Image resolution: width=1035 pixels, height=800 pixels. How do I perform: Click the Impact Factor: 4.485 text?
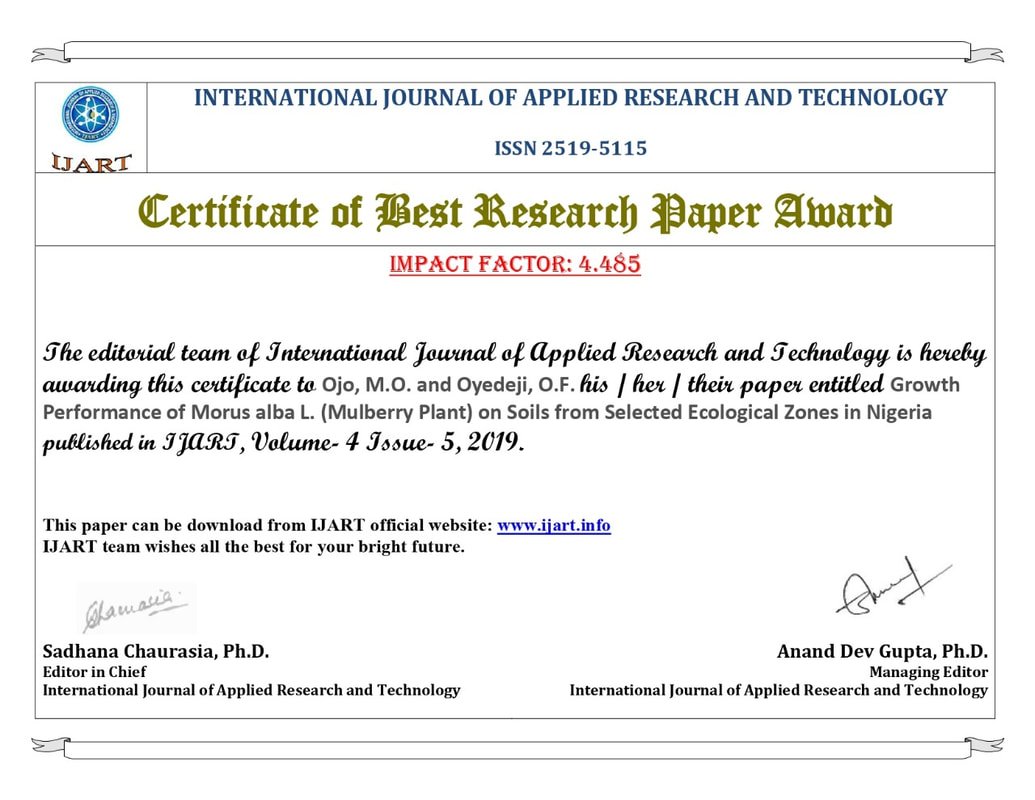(515, 263)
